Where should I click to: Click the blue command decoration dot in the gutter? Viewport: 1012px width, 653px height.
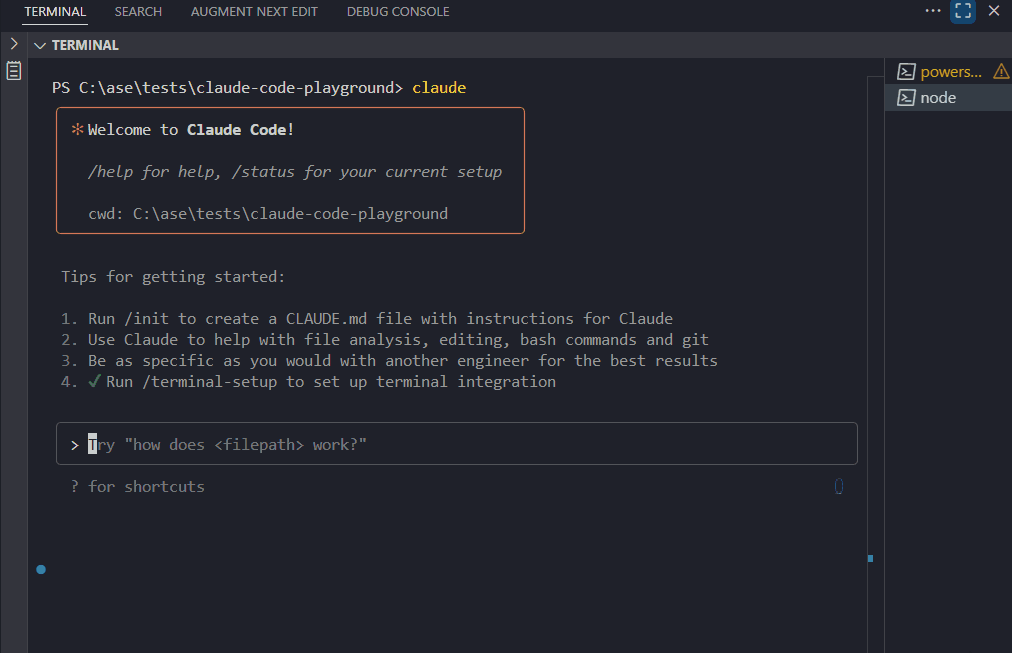coord(41,569)
